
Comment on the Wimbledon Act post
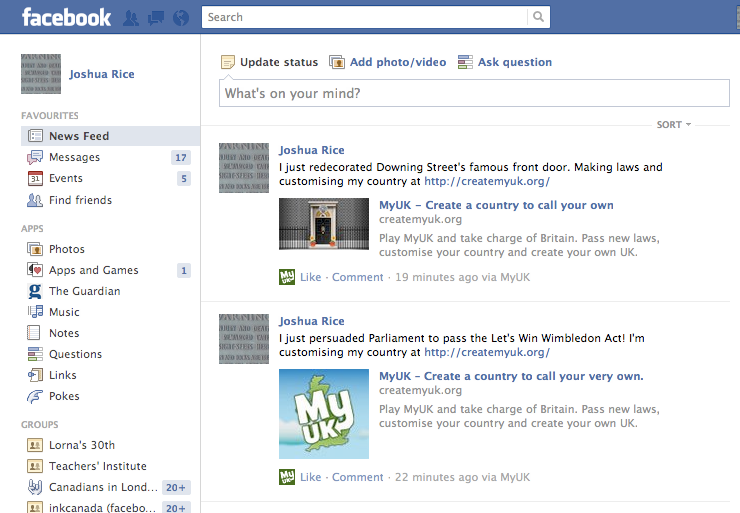[x=357, y=477]
